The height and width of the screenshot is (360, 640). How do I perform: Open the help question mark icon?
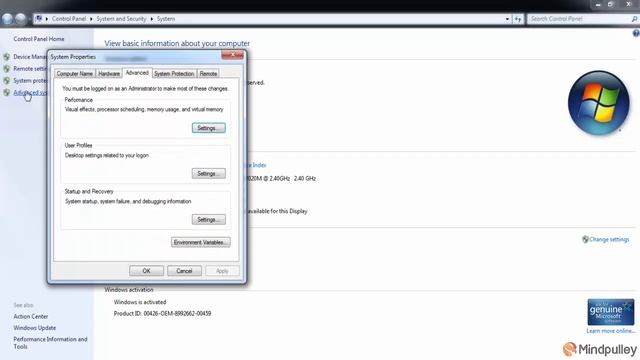pos(636,34)
